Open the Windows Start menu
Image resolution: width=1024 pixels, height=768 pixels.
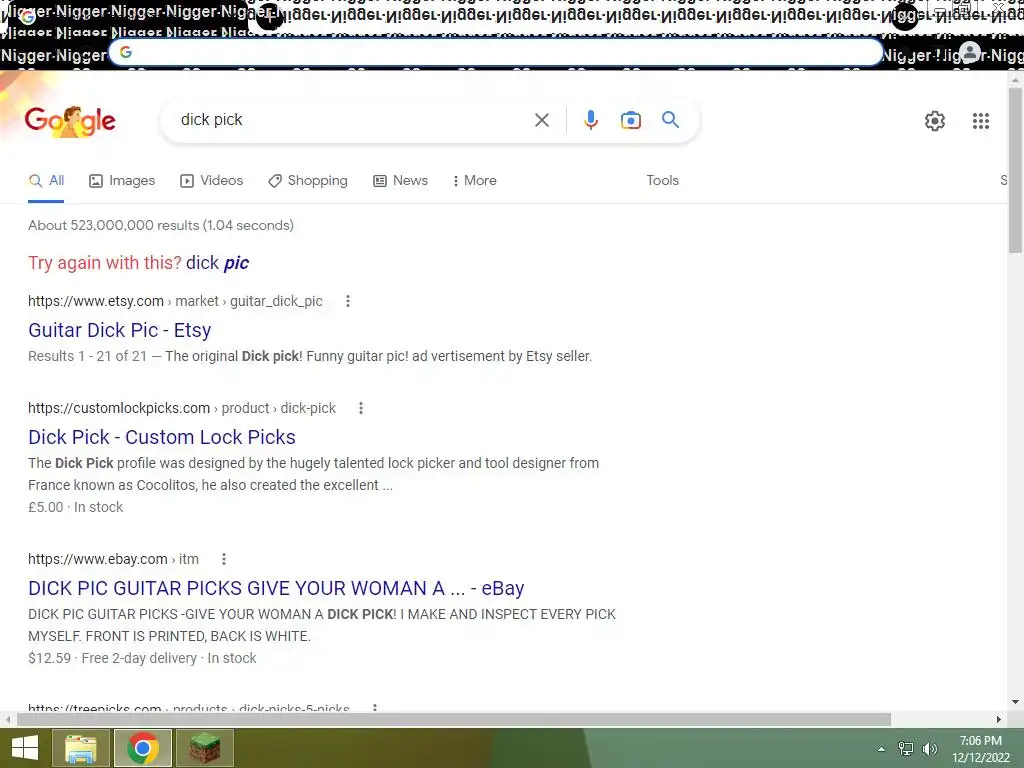(25, 748)
